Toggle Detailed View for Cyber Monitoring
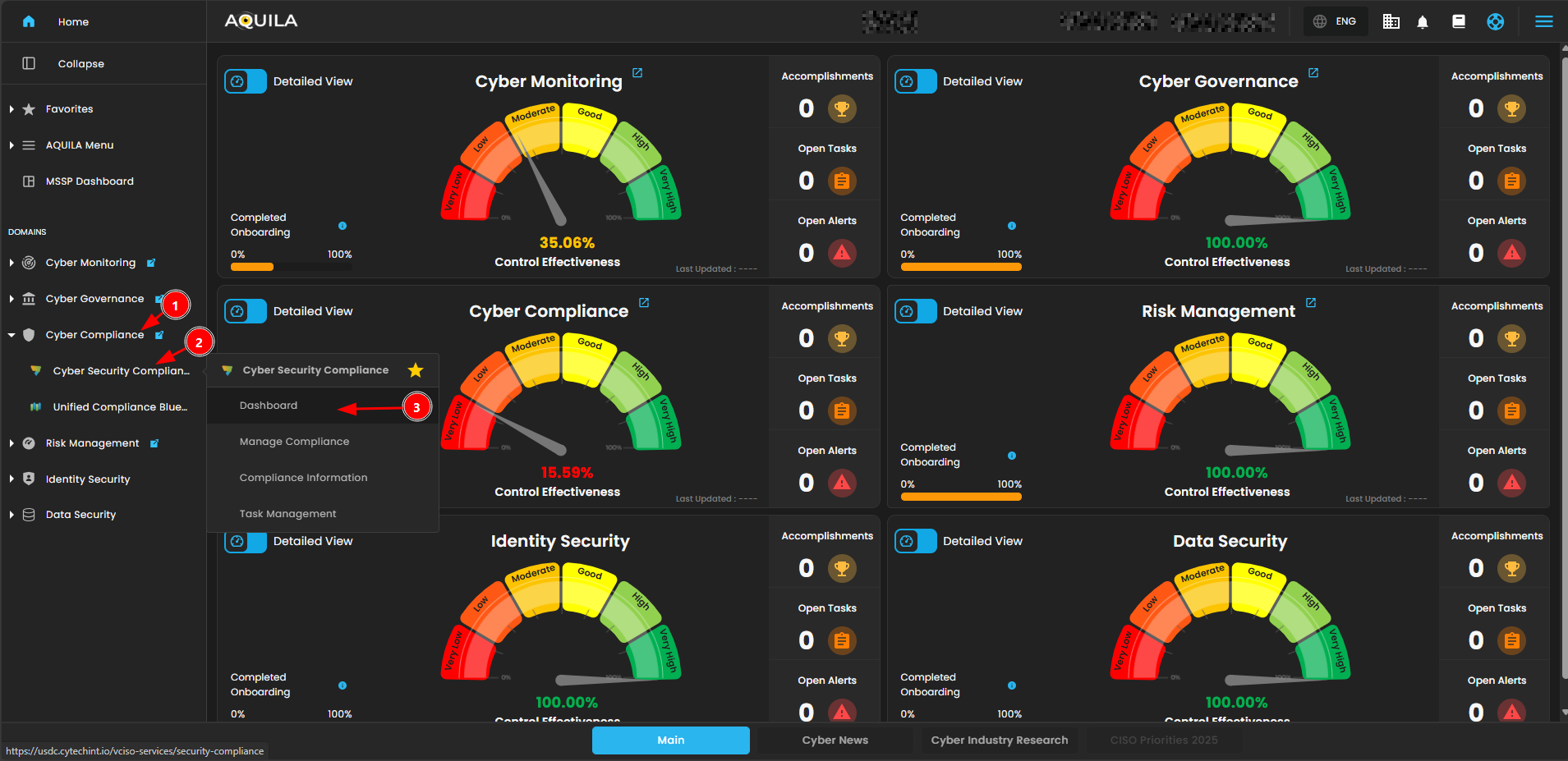This screenshot has height=761, width=1568. pos(246,81)
